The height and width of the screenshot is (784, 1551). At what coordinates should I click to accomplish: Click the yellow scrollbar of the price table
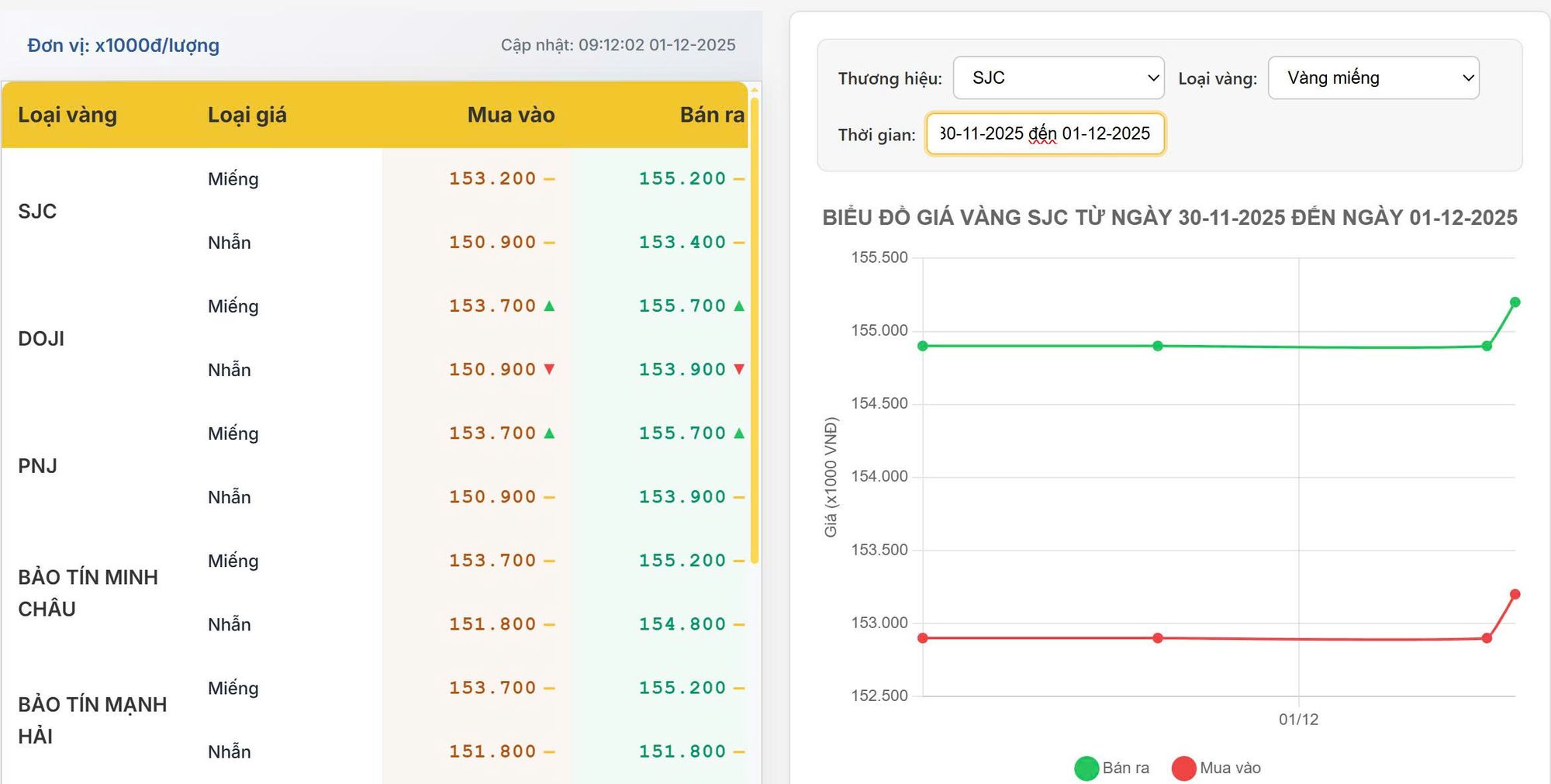(754, 326)
